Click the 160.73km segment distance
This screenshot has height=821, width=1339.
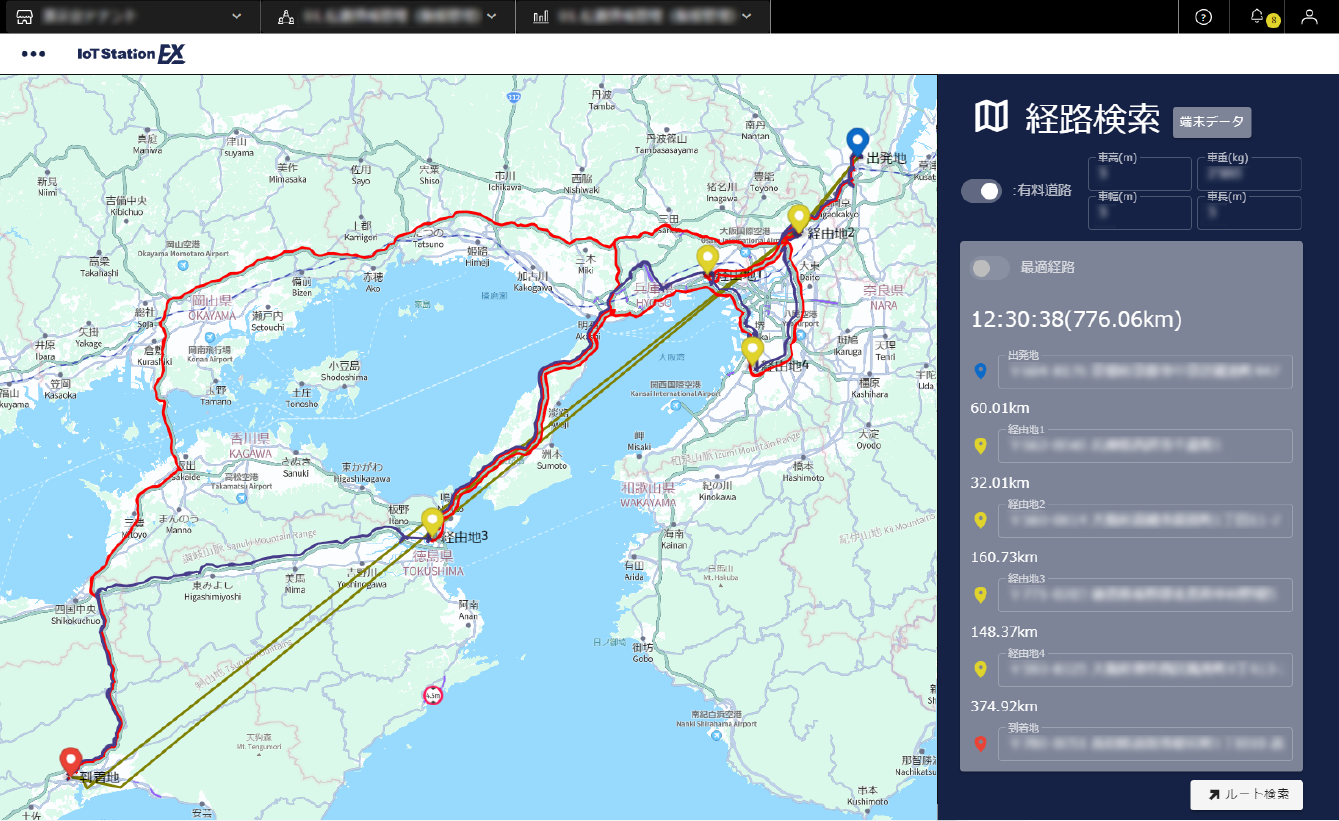coord(1005,557)
